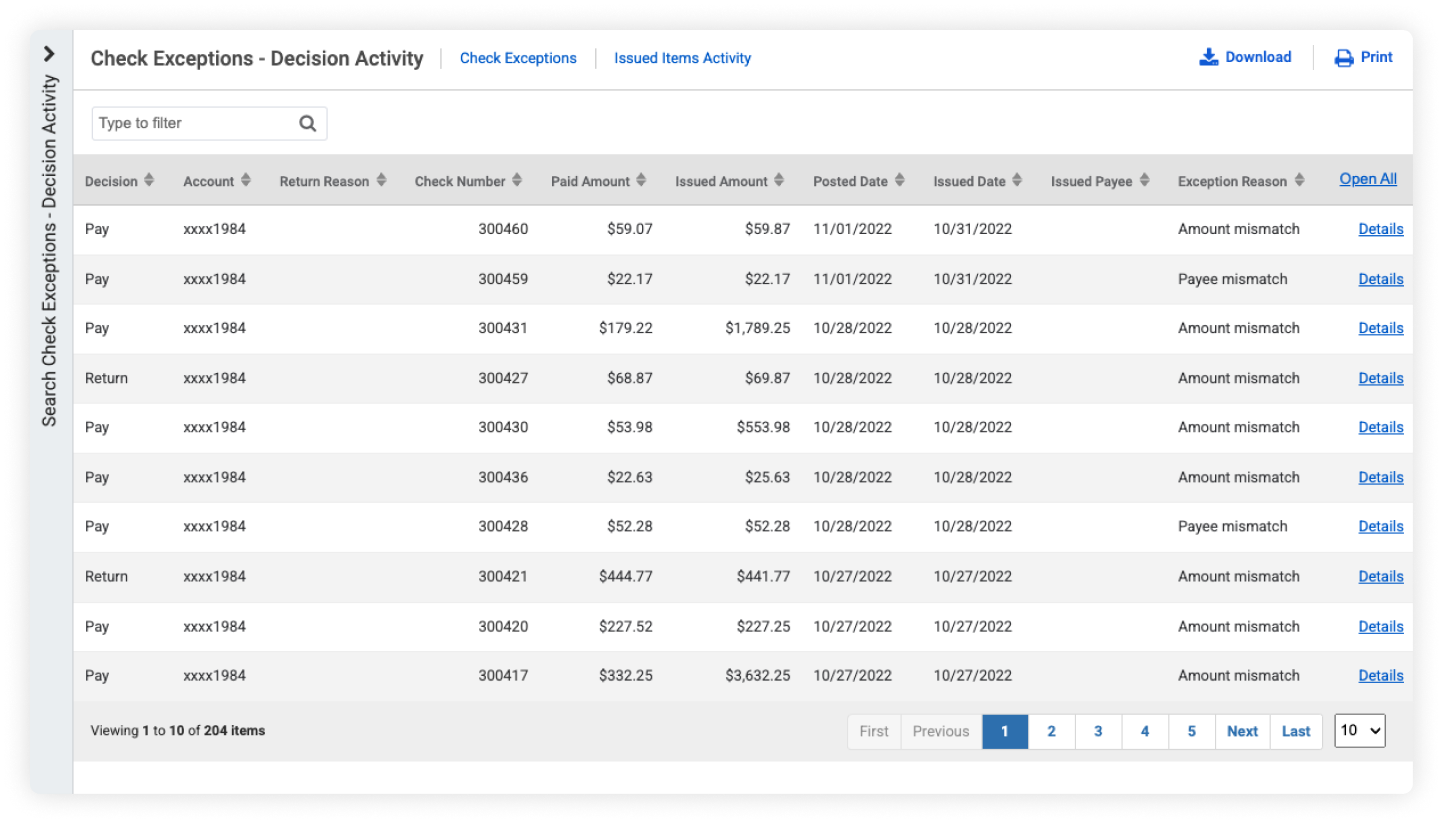The image size is (1443, 824).
Task: Click the Open All link
Action: click(1368, 179)
